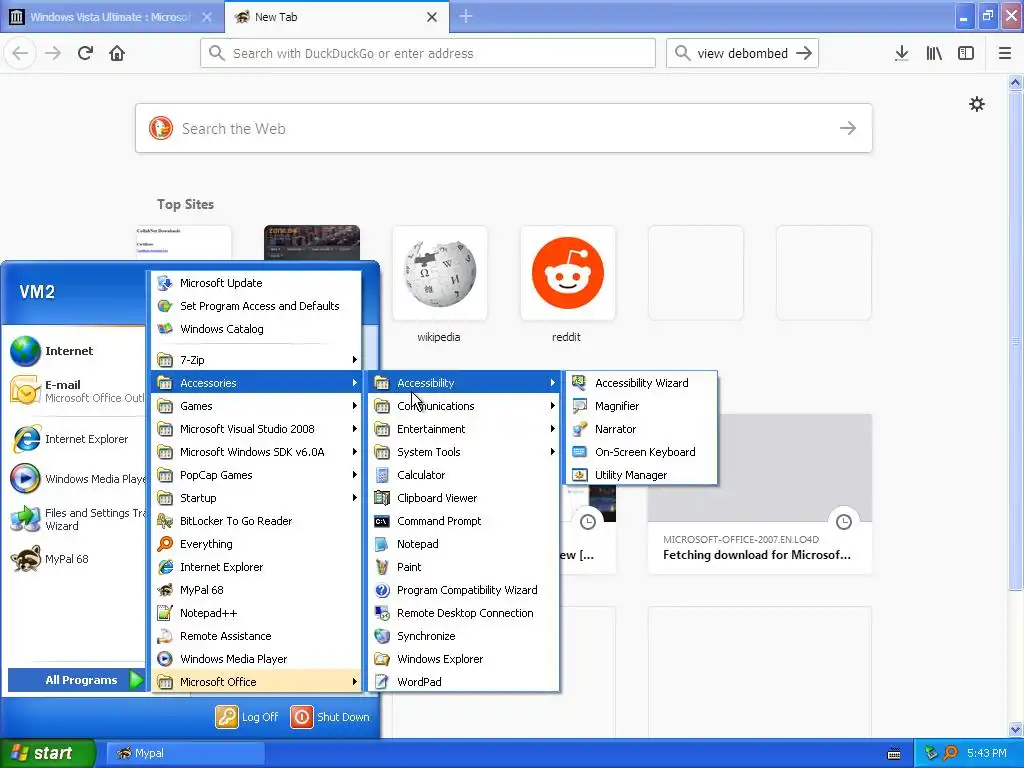This screenshot has height=768, width=1024.
Task: Open On-Screen Keyboard
Action: pyautogui.click(x=641, y=452)
